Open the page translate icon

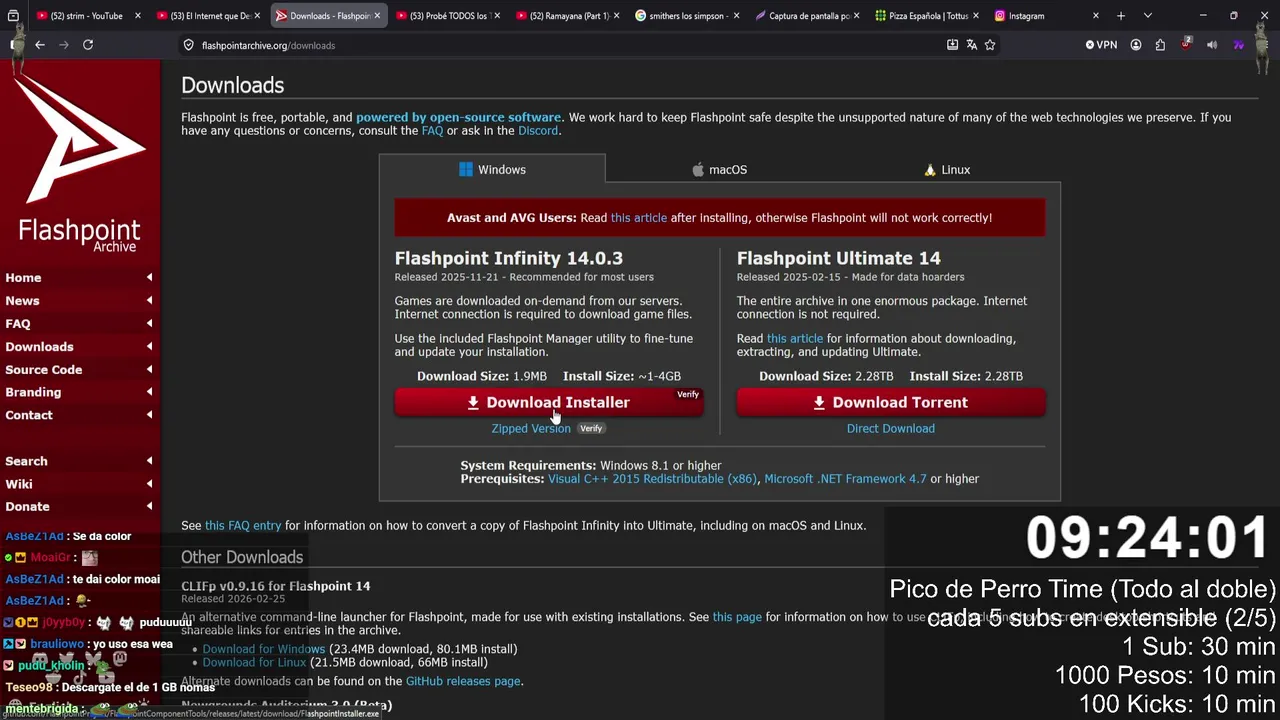pyautogui.click(x=971, y=45)
